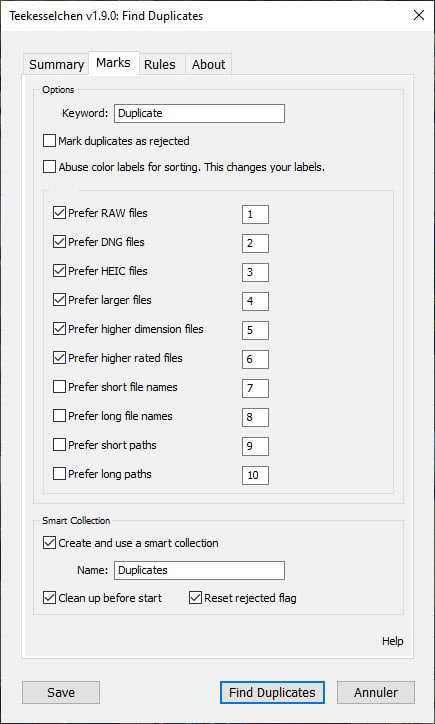
Task: Uncheck Prefer DNG files
Action: point(59,241)
